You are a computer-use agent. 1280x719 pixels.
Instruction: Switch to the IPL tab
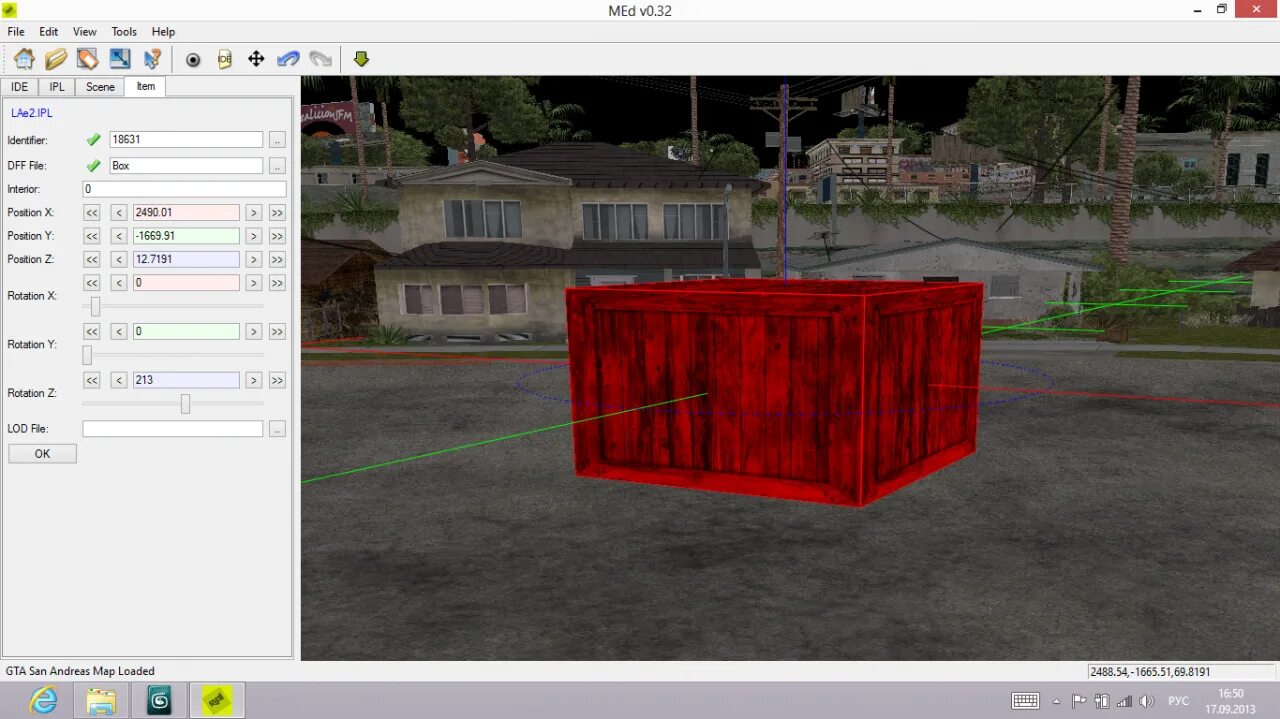57,87
